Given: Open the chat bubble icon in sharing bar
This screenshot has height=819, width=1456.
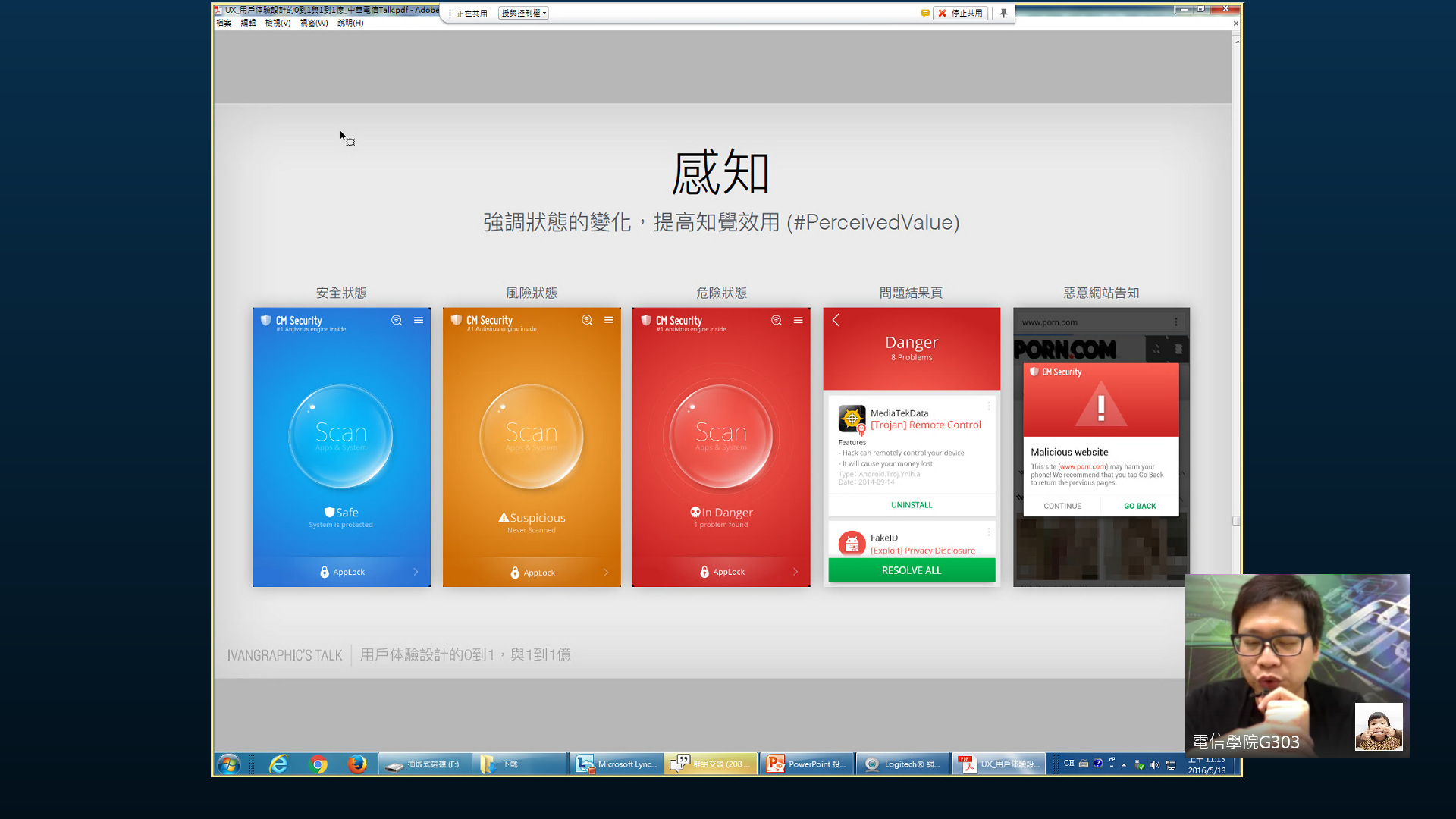Looking at the screenshot, I should point(925,13).
